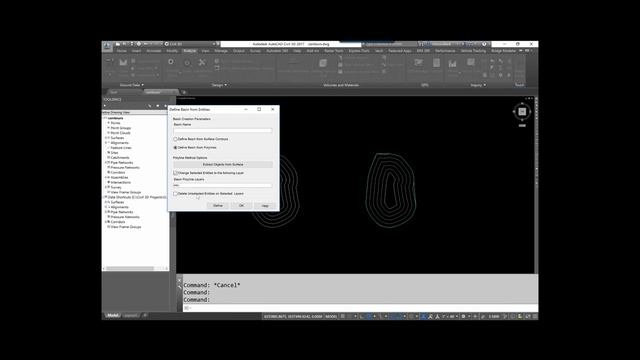Collapse the Data Shortcuts node in Toolspace
640x360 pixels.
[x=104, y=197]
